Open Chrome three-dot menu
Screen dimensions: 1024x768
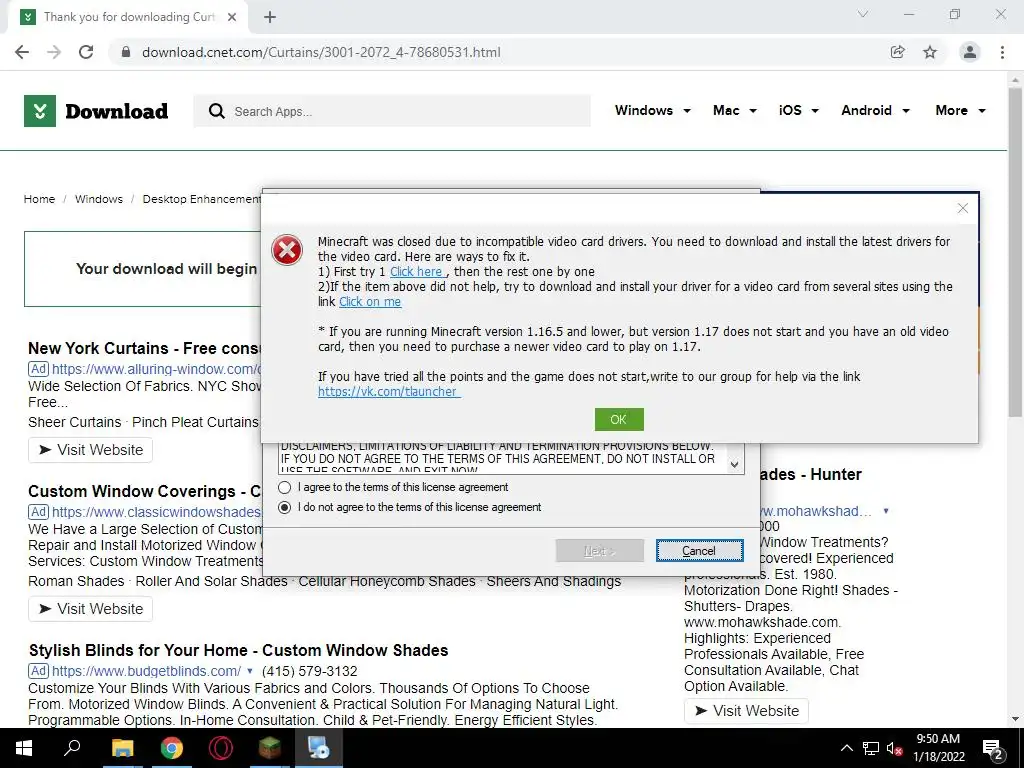[x=1002, y=52]
